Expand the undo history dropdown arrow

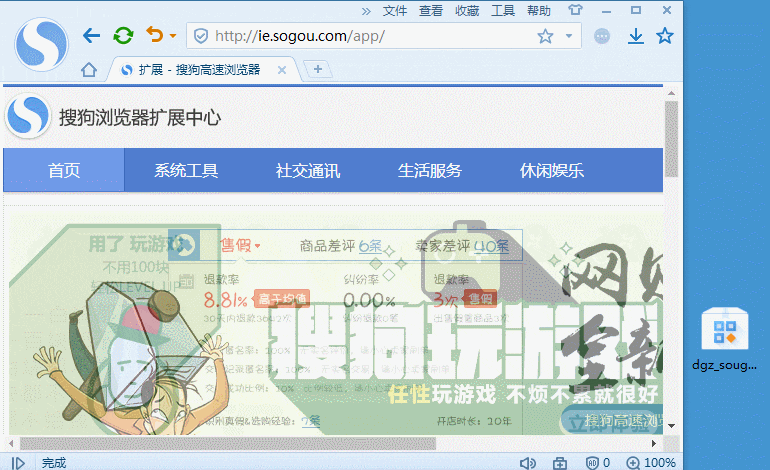tap(173, 37)
